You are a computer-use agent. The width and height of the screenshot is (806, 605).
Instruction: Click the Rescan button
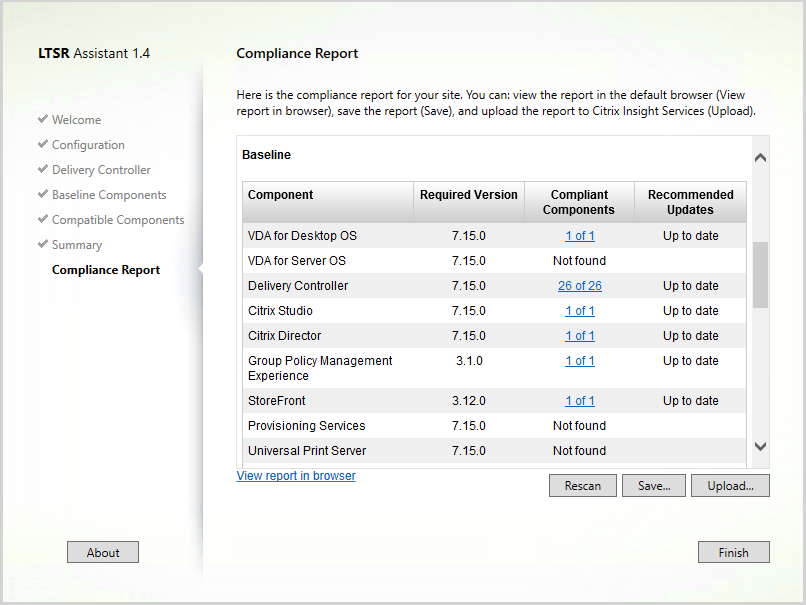coord(582,486)
